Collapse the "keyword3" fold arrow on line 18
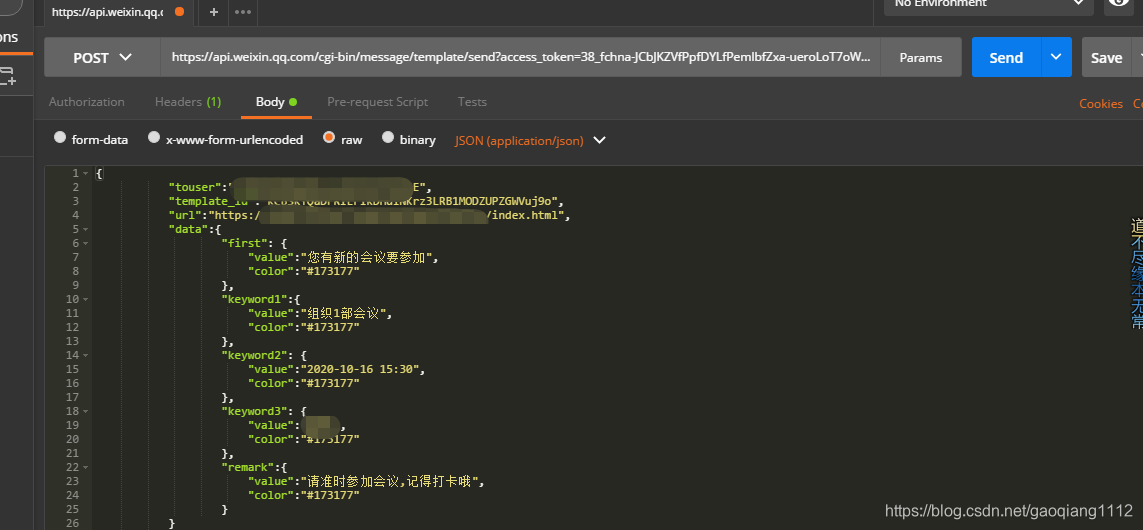The height and width of the screenshot is (530, 1143). [86, 412]
